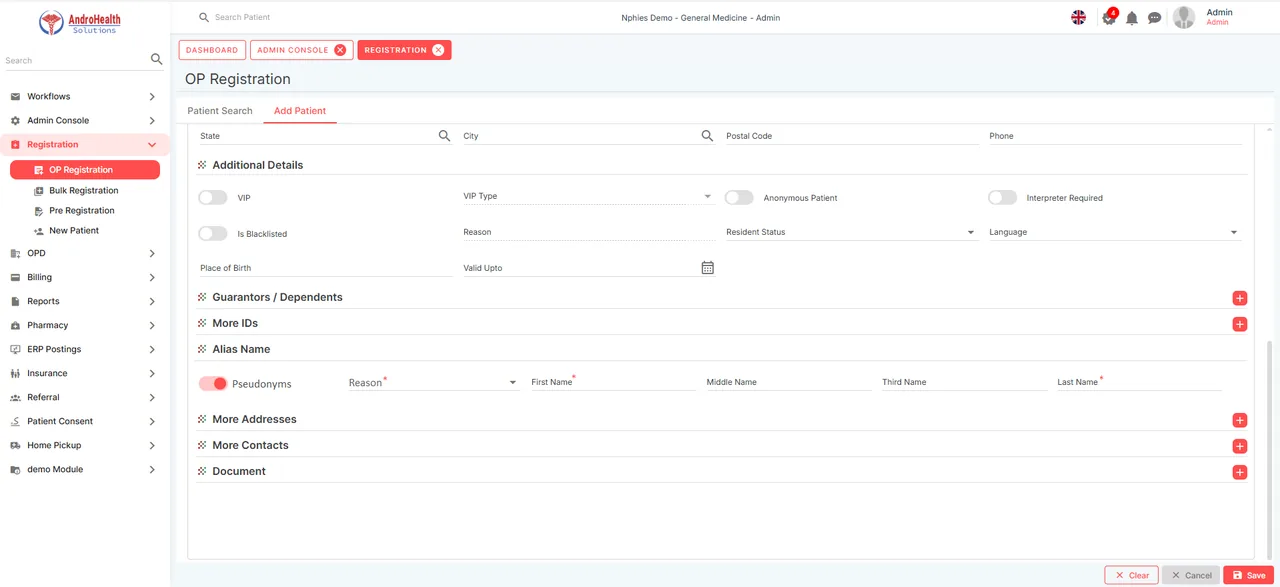The image size is (1280, 587).
Task: Click the Phone input field
Action: pyautogui.click(x=1115, y=136)
